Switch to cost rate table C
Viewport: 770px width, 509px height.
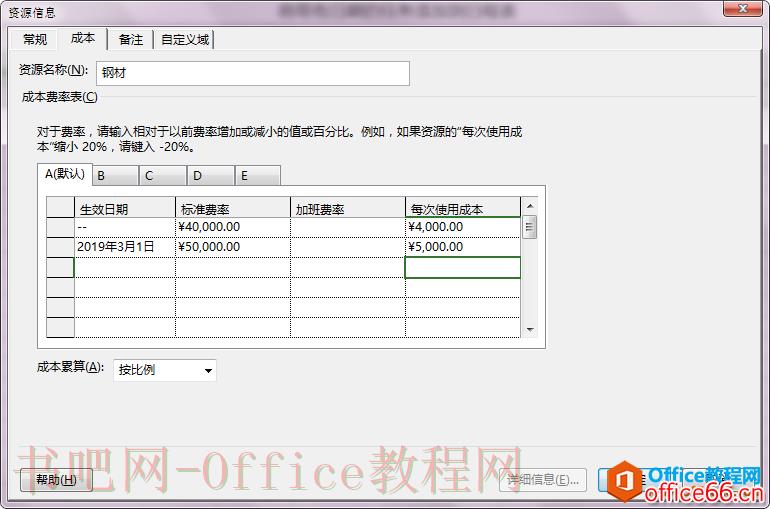point(163,176)
